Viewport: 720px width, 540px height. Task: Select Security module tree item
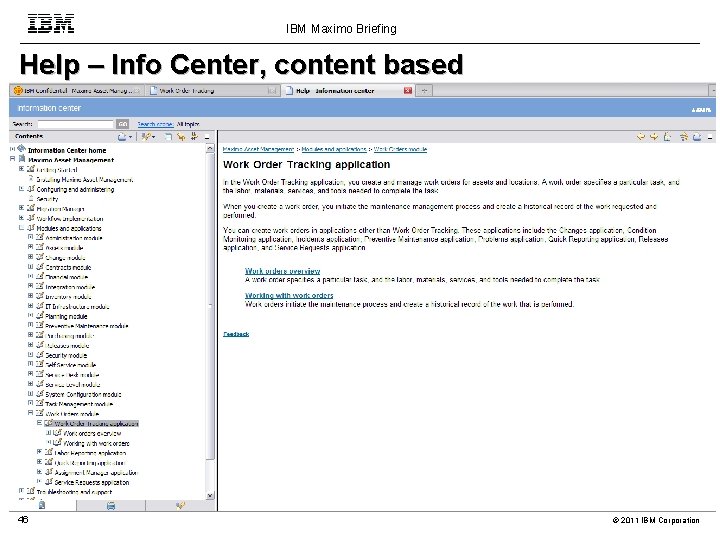(66, 355)
